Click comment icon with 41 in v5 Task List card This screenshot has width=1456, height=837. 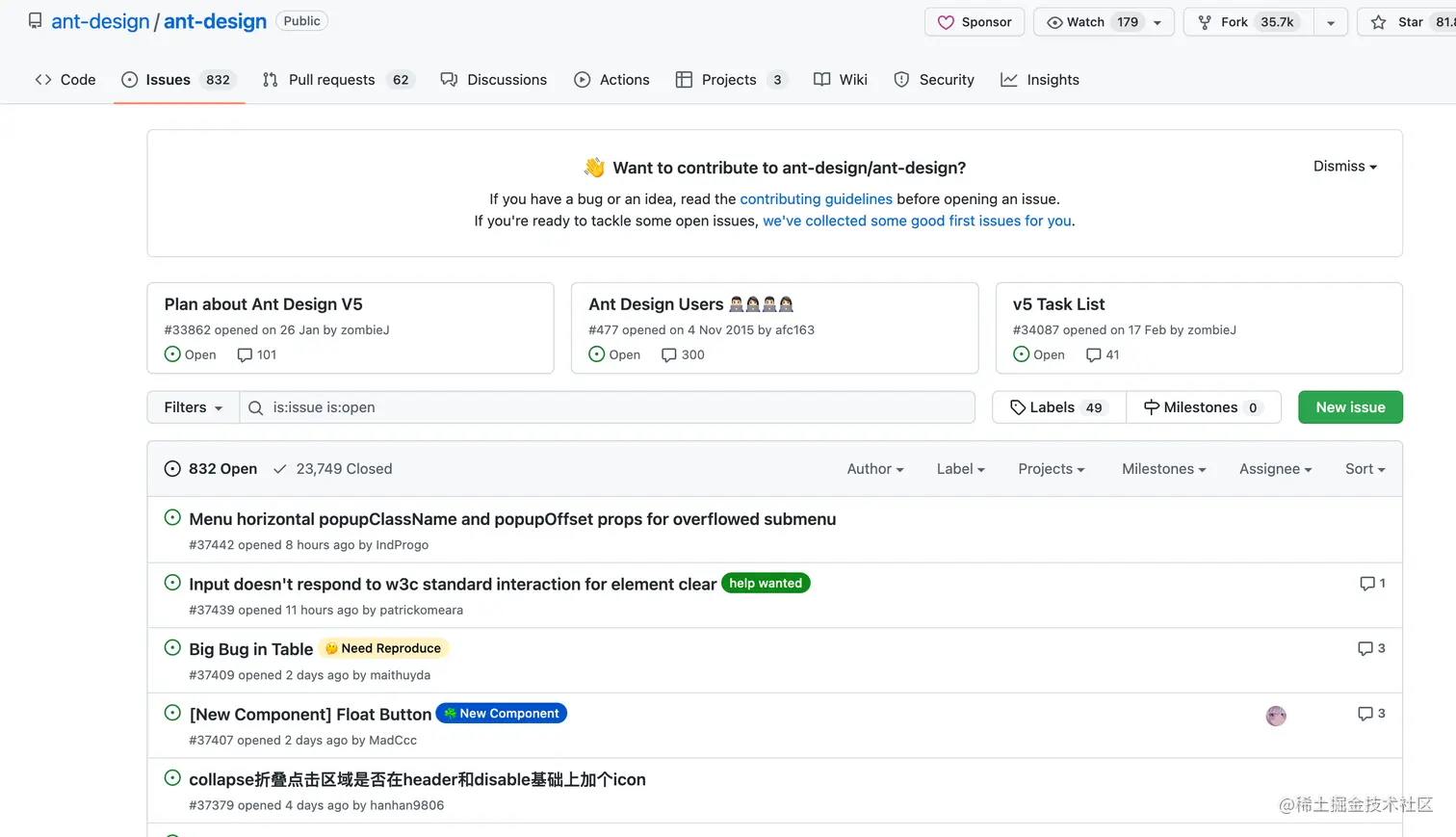point(1094,355)
